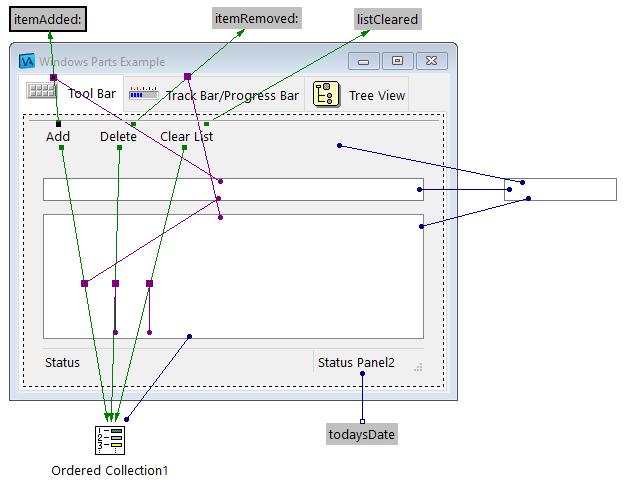Select the itemRemoved: event label
The width and height of the screenshot is (631, 495).
257,19
